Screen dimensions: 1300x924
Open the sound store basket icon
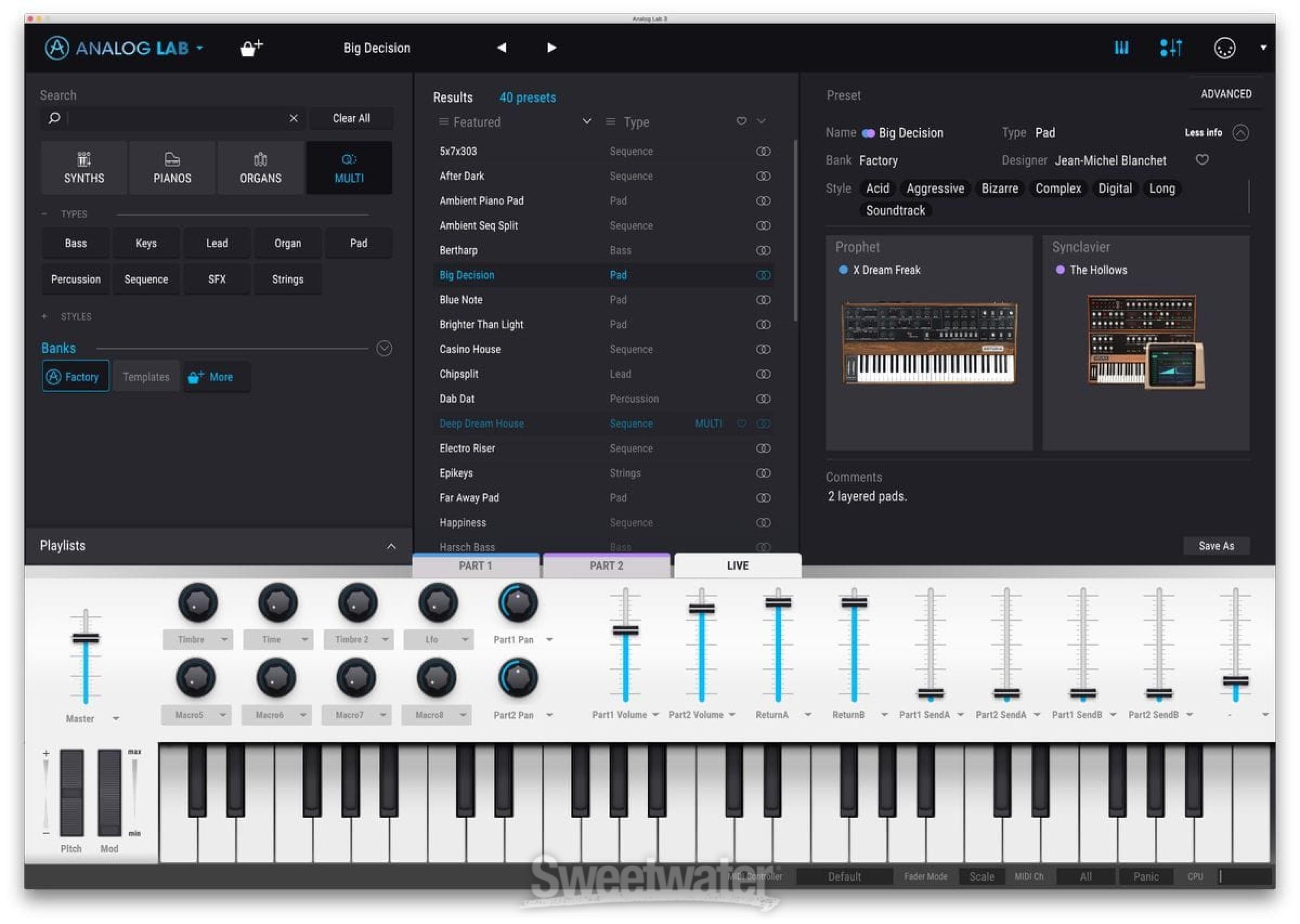(251, 49)
